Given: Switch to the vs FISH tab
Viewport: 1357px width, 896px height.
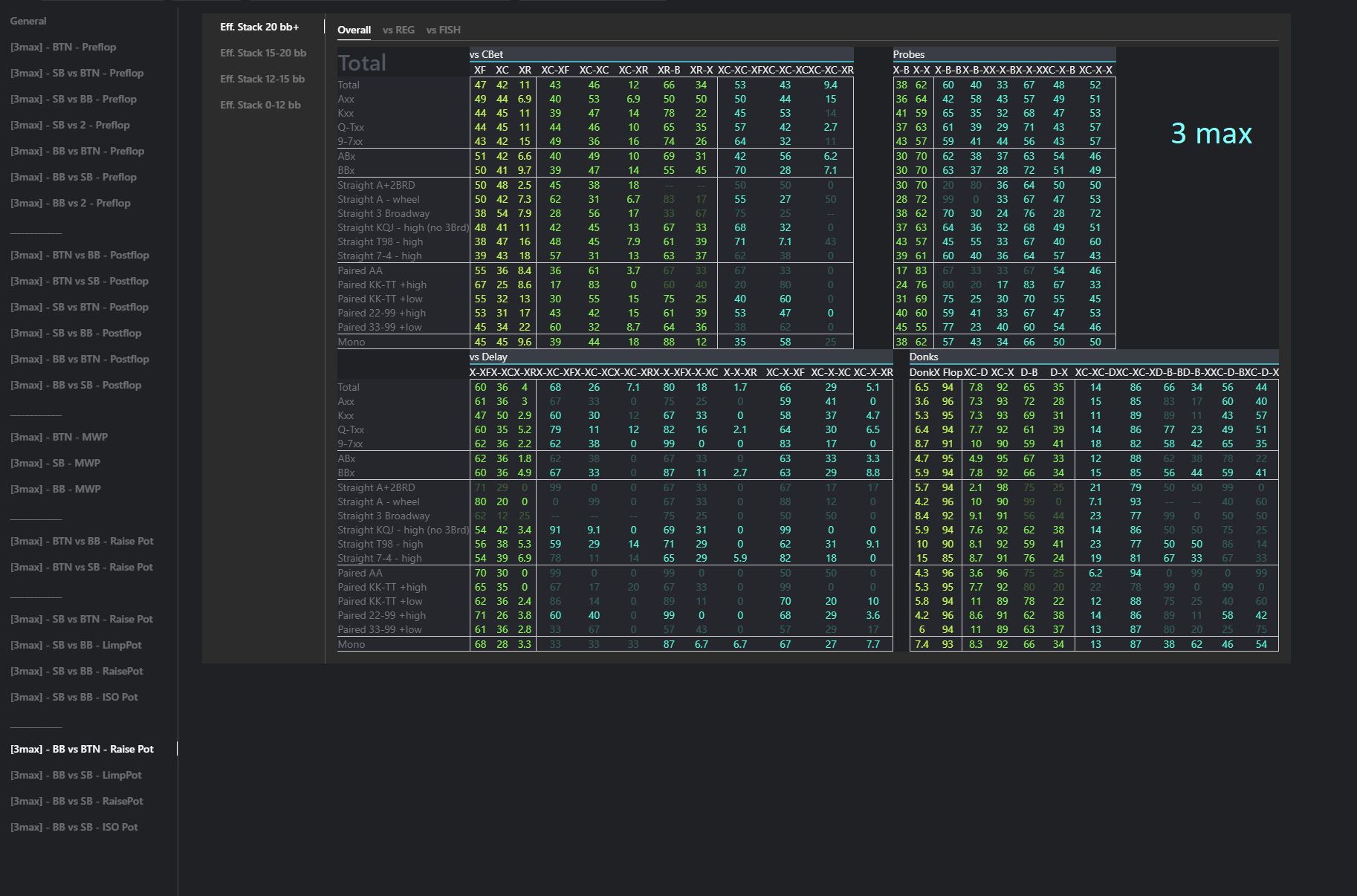Looking at the screenshot, I should pyautogui.click(x=443, y=30).
